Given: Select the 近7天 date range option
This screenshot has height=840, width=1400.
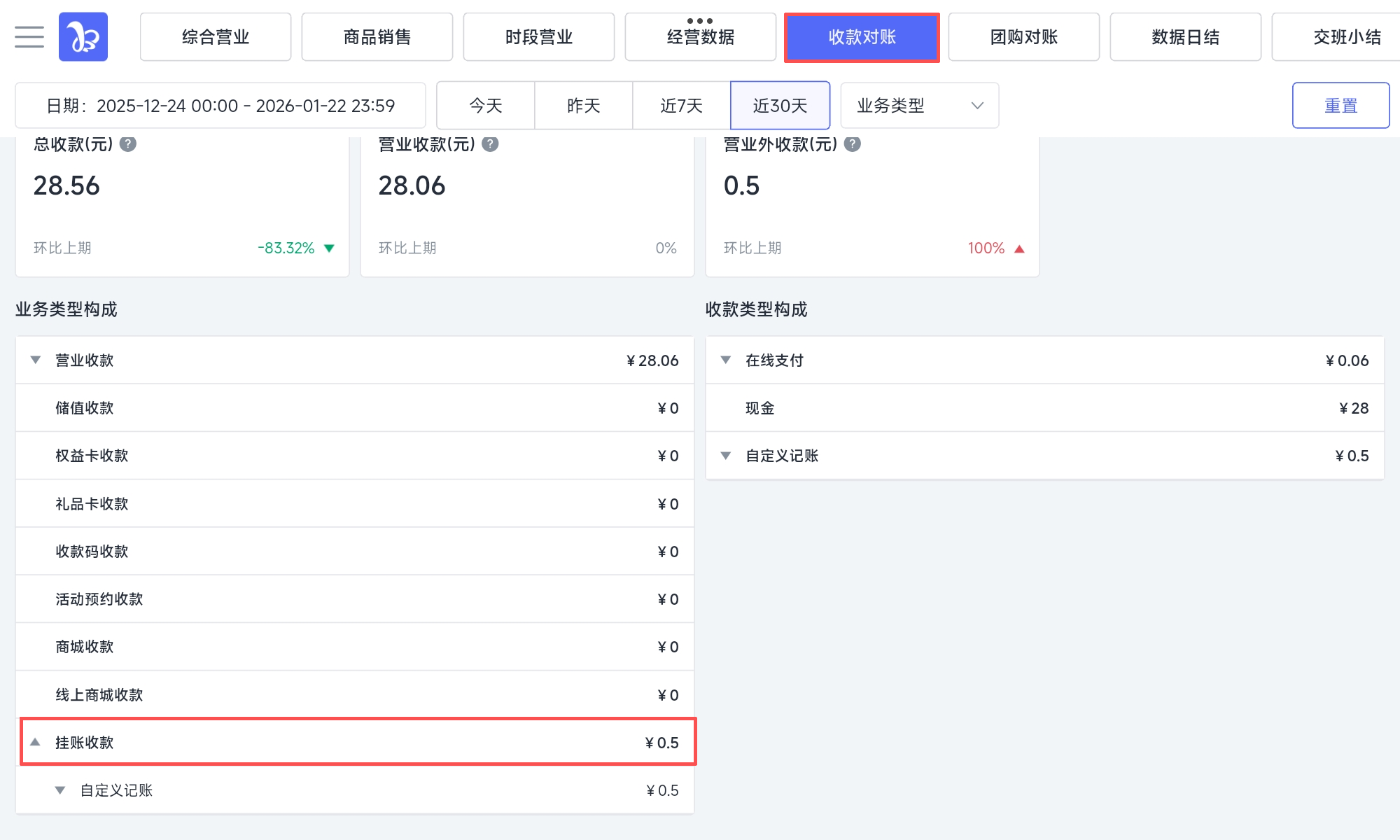Looking at the screenshot, I should [x=681, y=106].
